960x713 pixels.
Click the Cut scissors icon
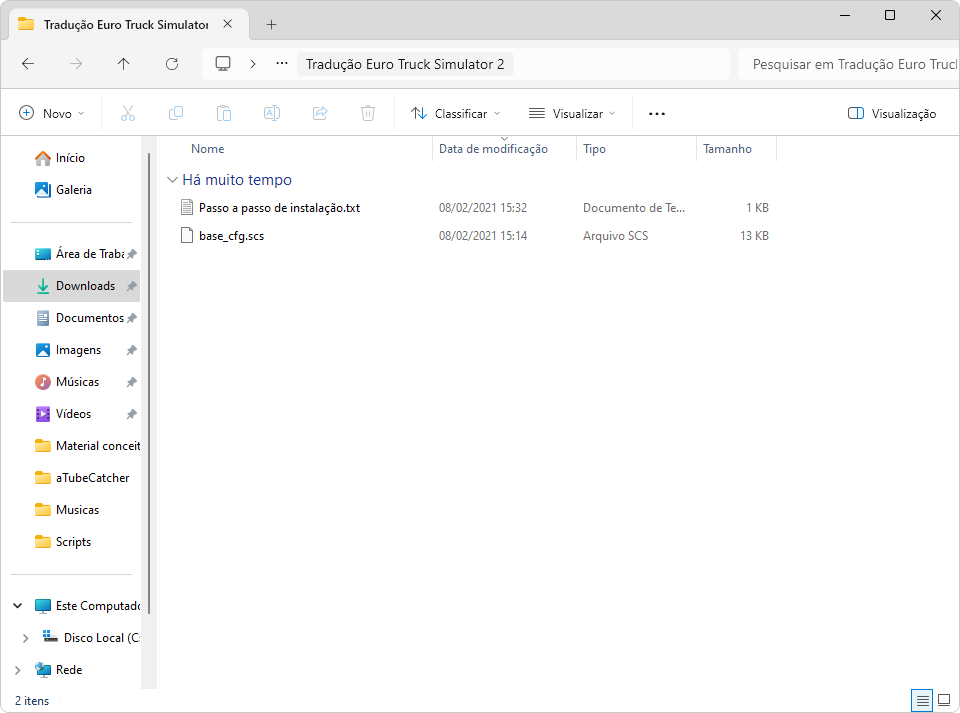[128, 113]
